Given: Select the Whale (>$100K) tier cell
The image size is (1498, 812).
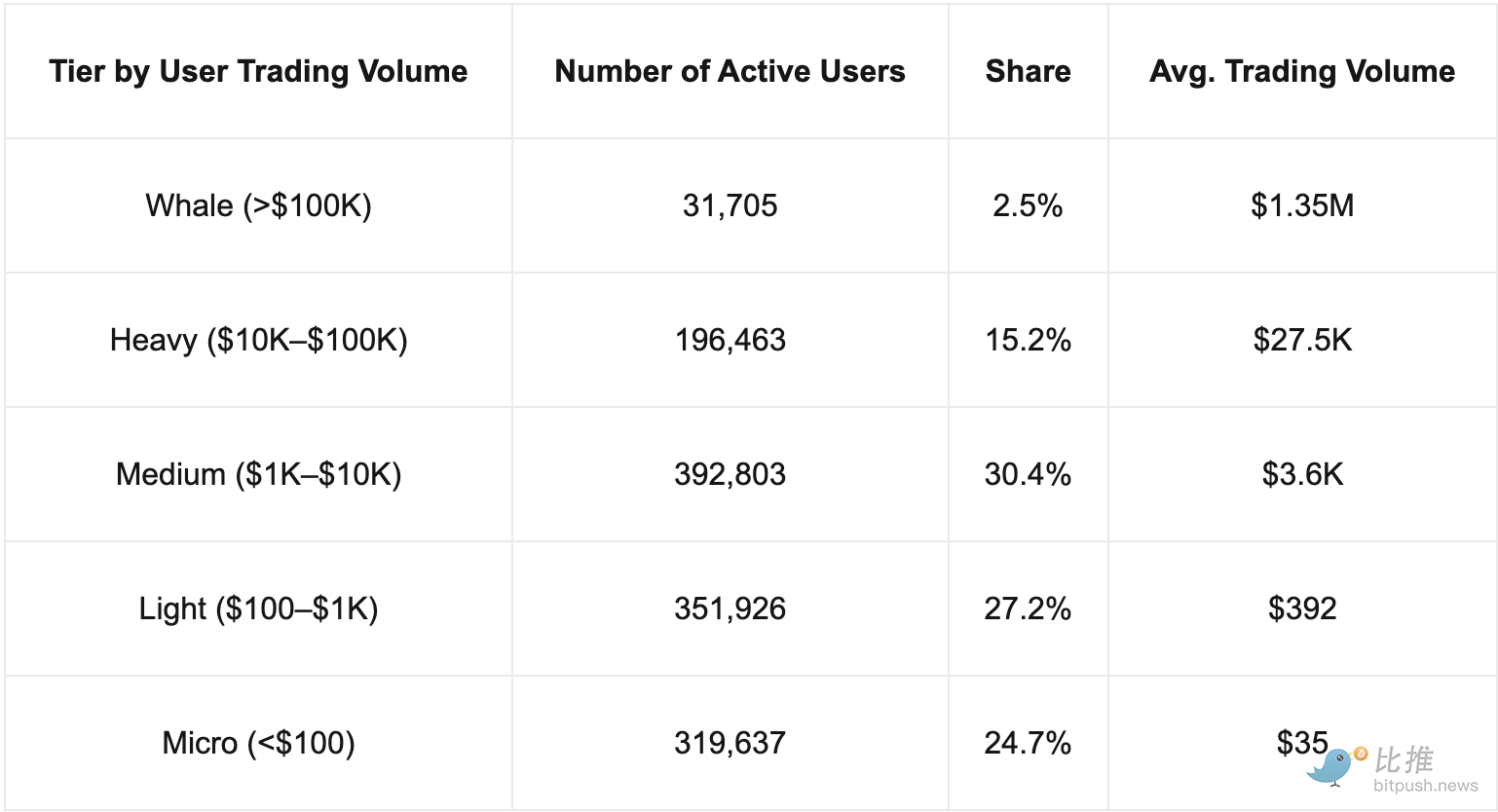Looking at the screenshot, I should tap(258, 205).
